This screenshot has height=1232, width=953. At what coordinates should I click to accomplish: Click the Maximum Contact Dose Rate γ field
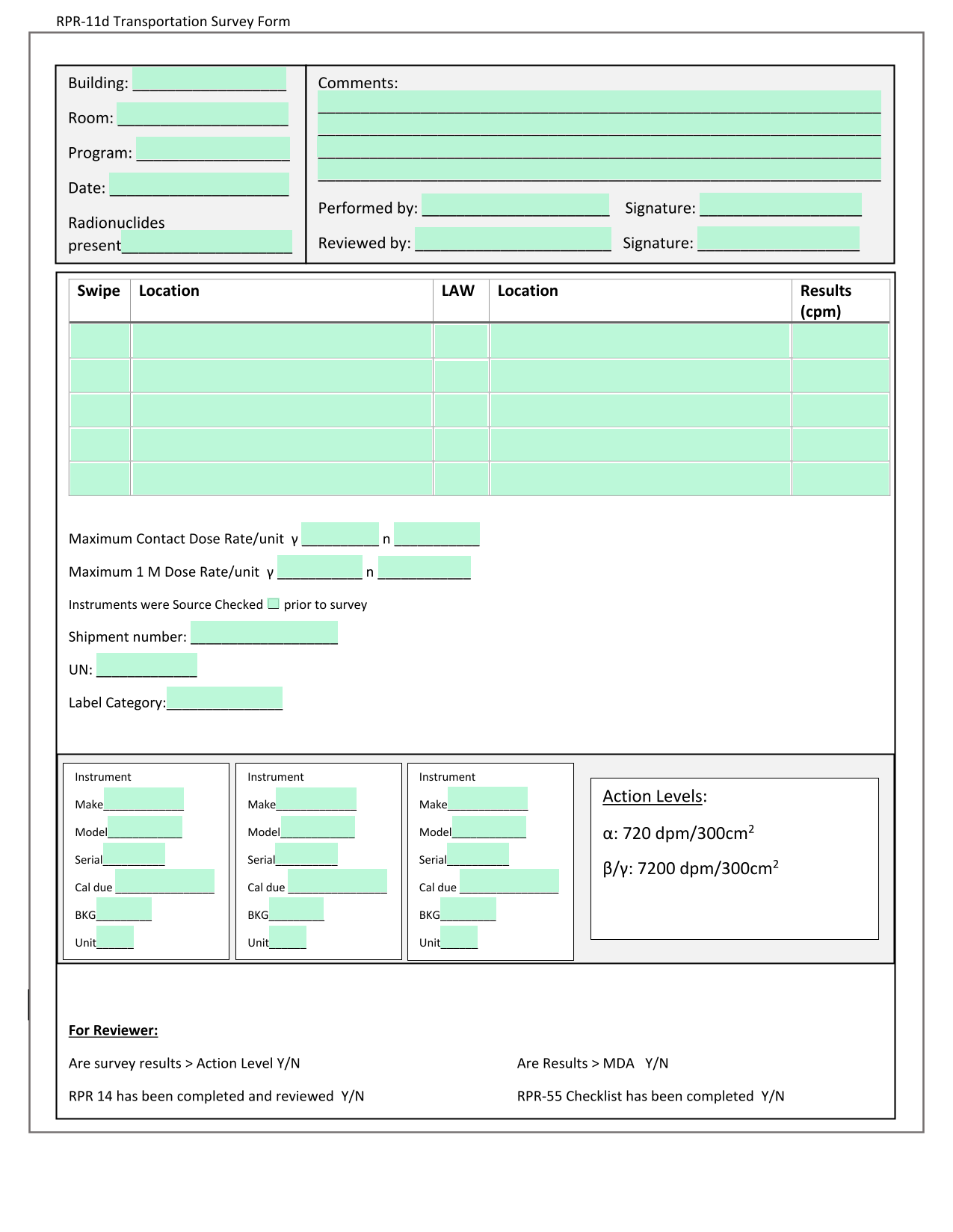pyautogui.click(x=340, y=534)
